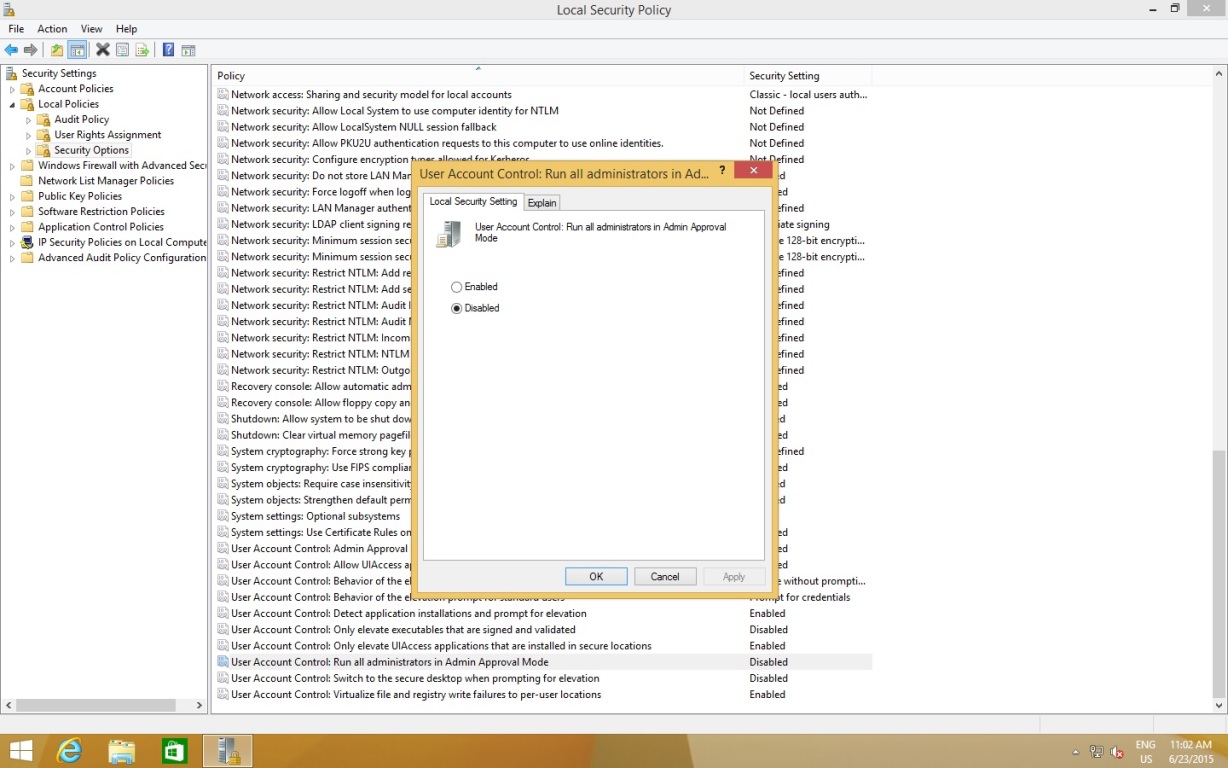1228x768 pixels.
Task: Open the View menu
Action: pos(91,29)
